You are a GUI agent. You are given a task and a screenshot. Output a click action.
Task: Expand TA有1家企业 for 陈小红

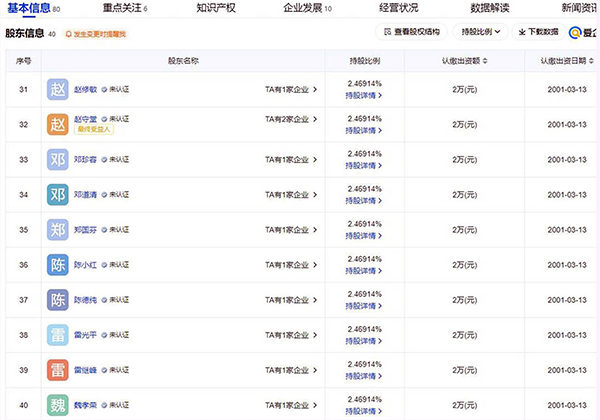pyautogui.click(x=291, y=265)
